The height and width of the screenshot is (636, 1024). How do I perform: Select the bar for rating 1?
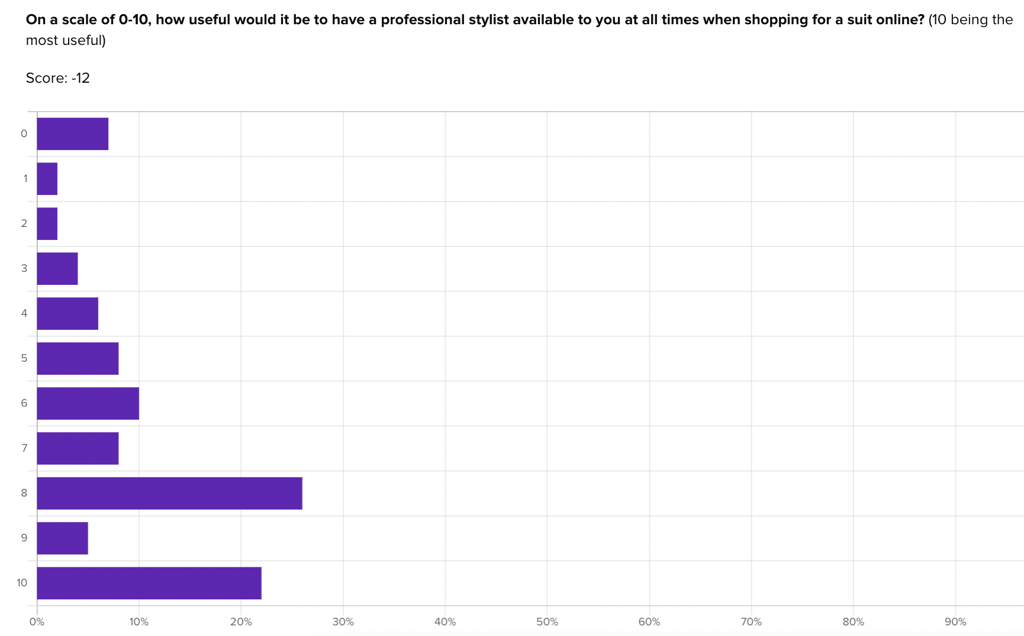point(47,179)
